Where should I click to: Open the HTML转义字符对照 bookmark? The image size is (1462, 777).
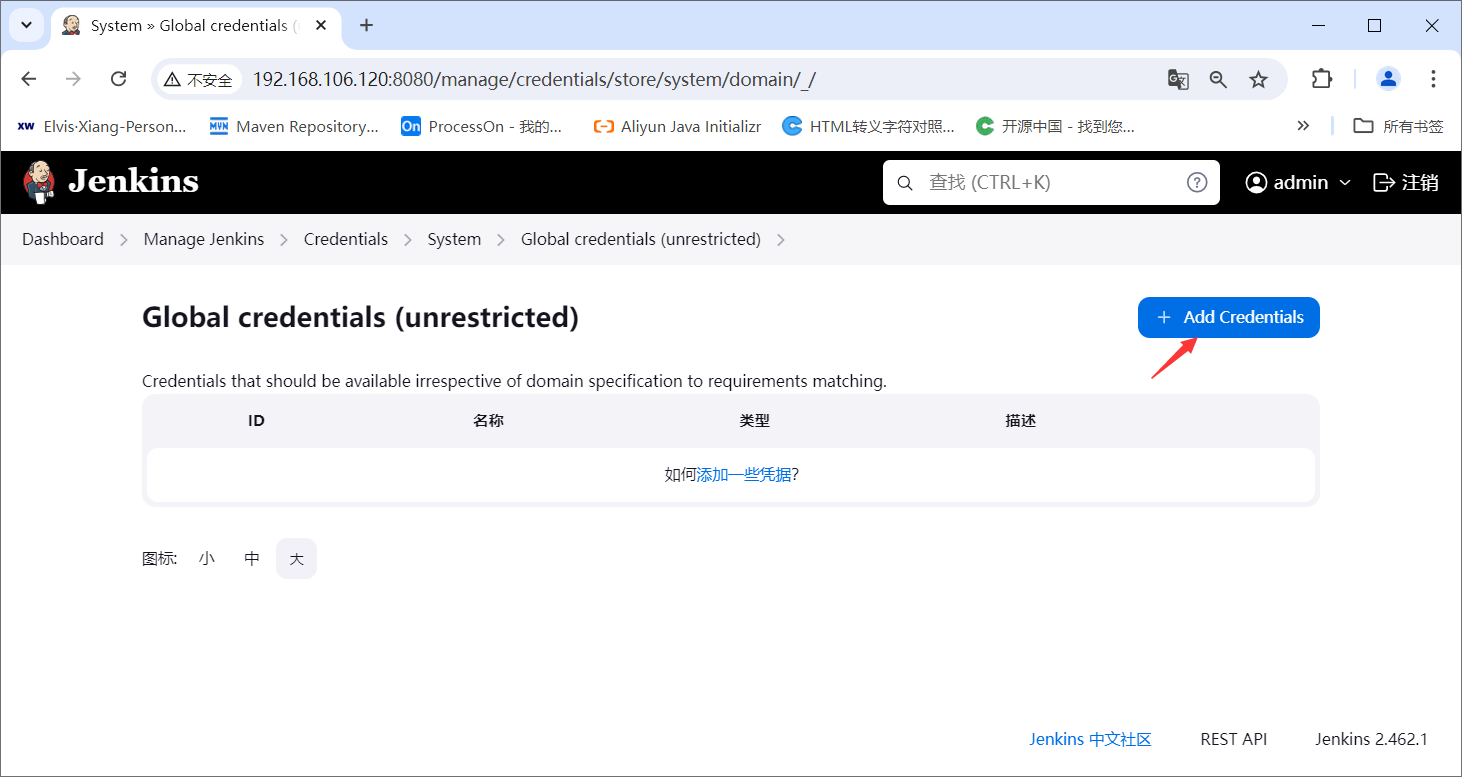868,126
